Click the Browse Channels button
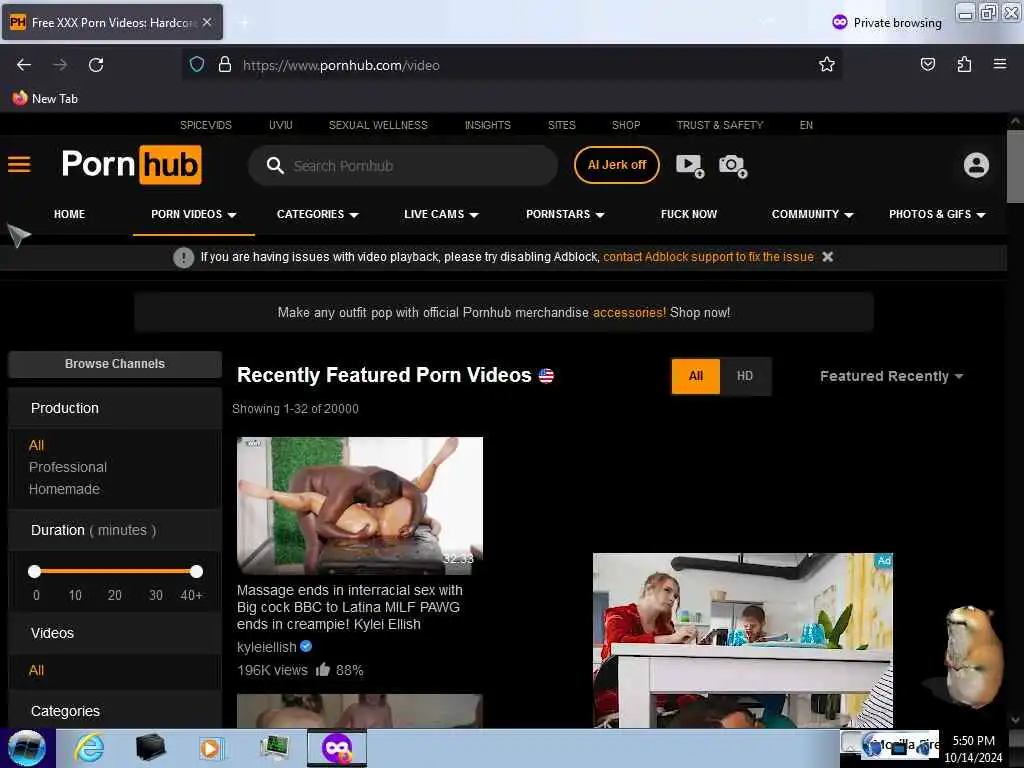The width and height of the screenshot is (1024, 768). [115, 364]
